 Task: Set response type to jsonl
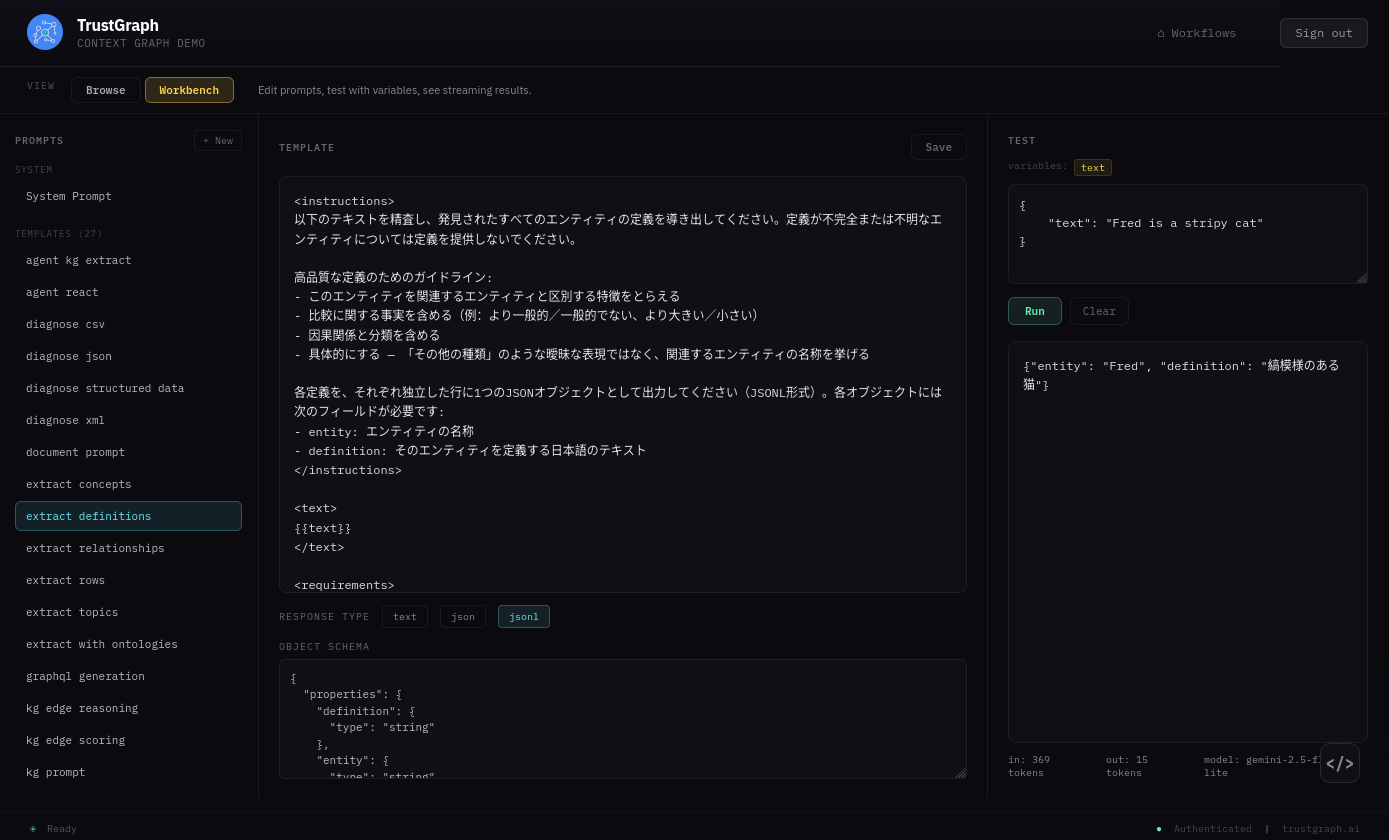pyautogui.click(x=524, y=616)
